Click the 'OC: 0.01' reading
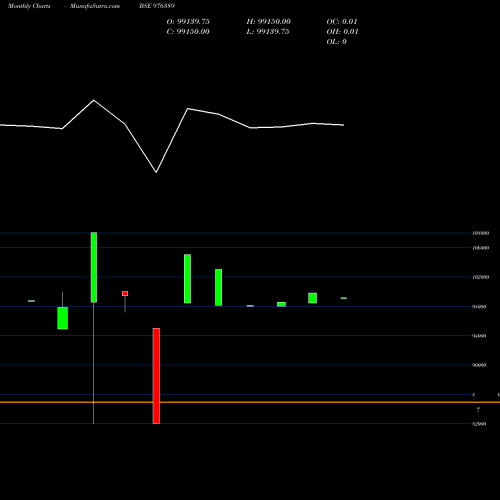Viewport: 500px width, 500px height. [x=342, y=22]
